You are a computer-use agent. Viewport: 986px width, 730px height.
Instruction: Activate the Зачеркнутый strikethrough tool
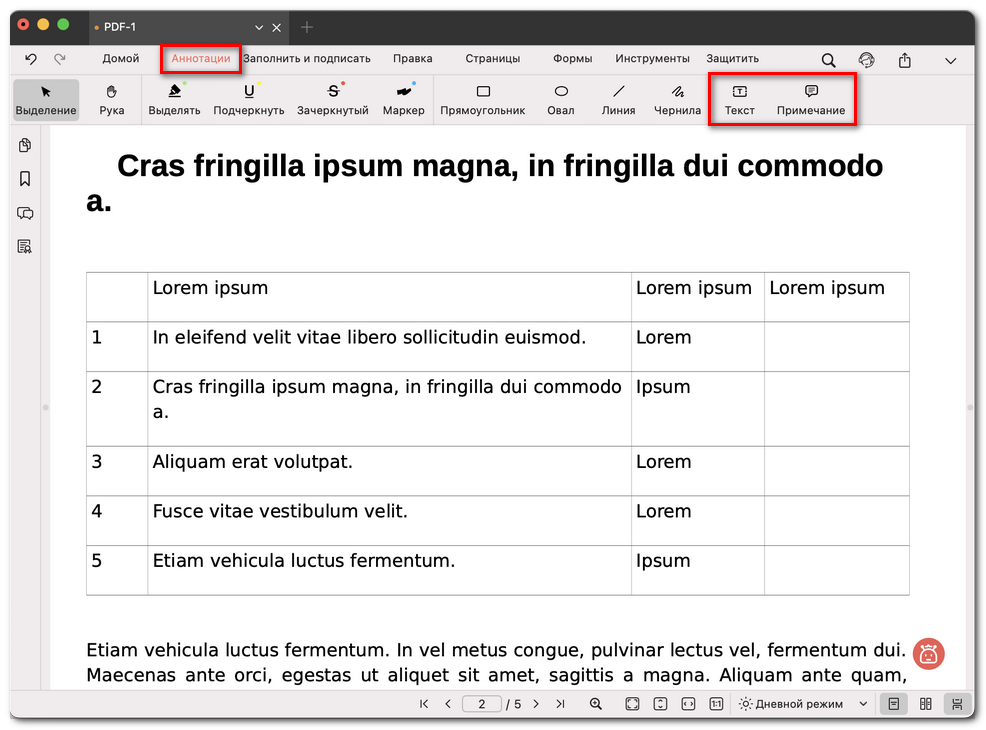point(333,99)
